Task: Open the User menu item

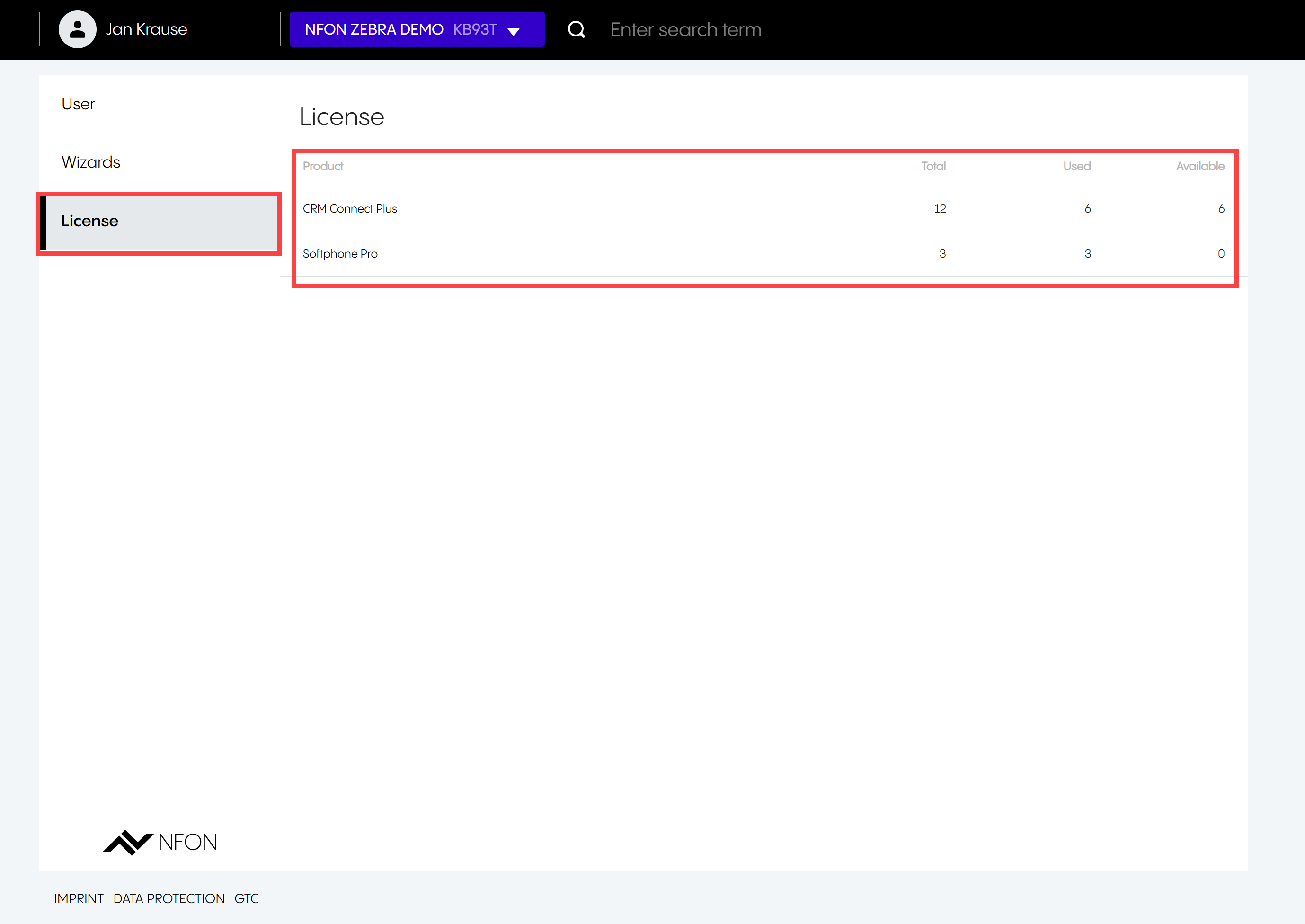Action: pyautogui.click(x=79, y=104)
